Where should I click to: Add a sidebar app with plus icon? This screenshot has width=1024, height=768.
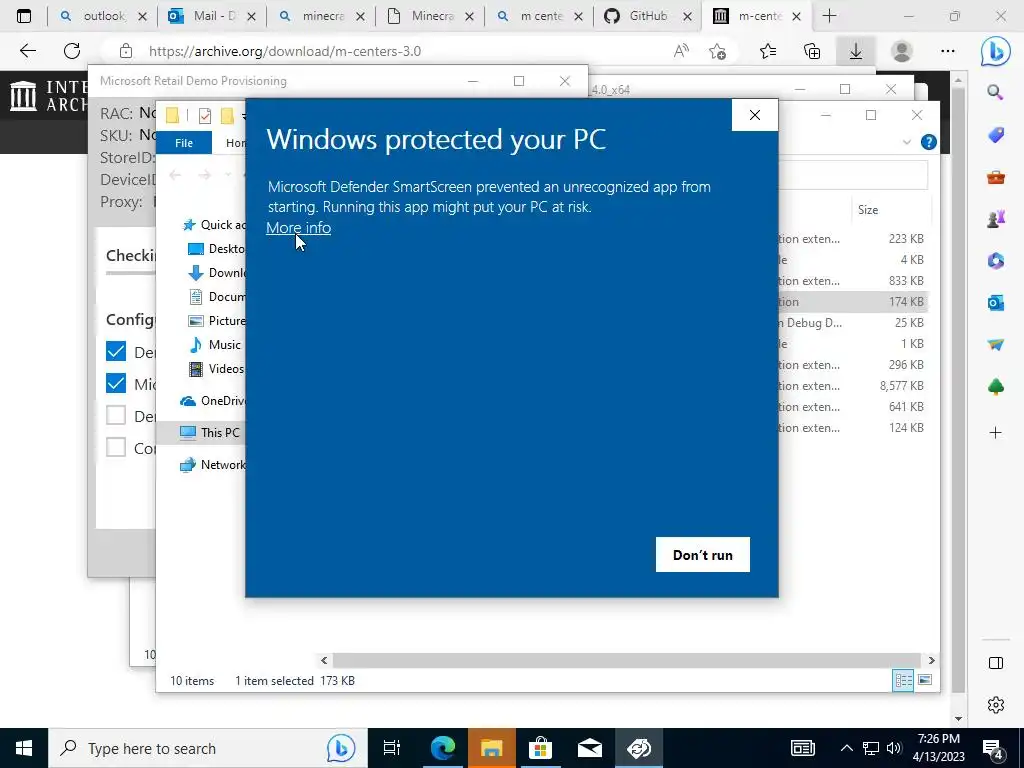coord(995,432)
